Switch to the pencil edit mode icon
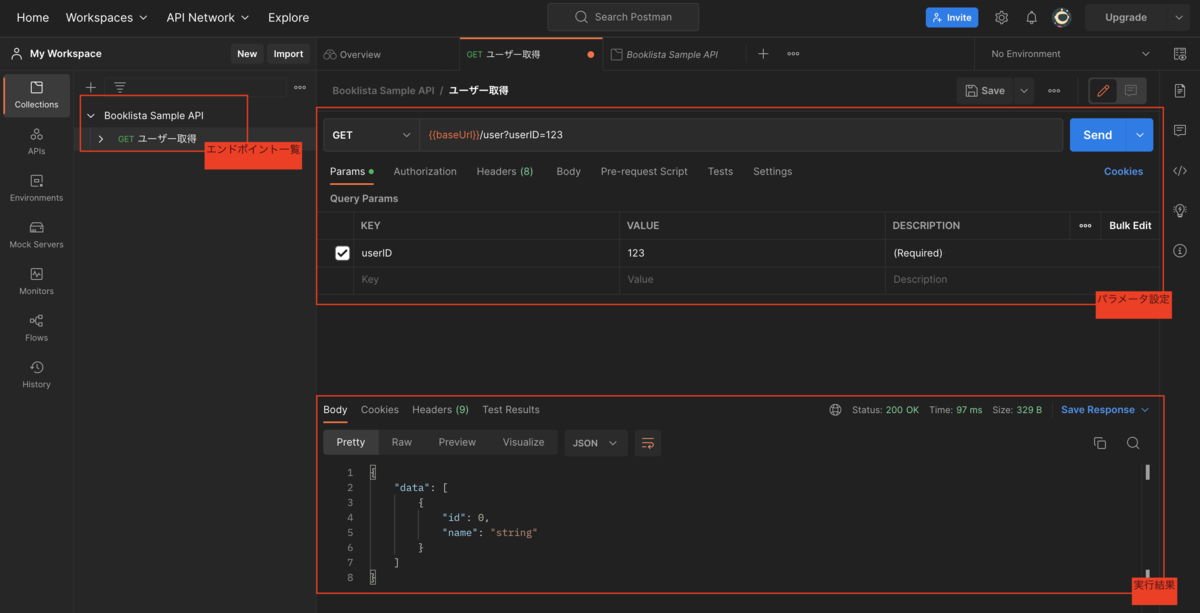This screenshot has height=613, width=1200. pos(1103,90)
